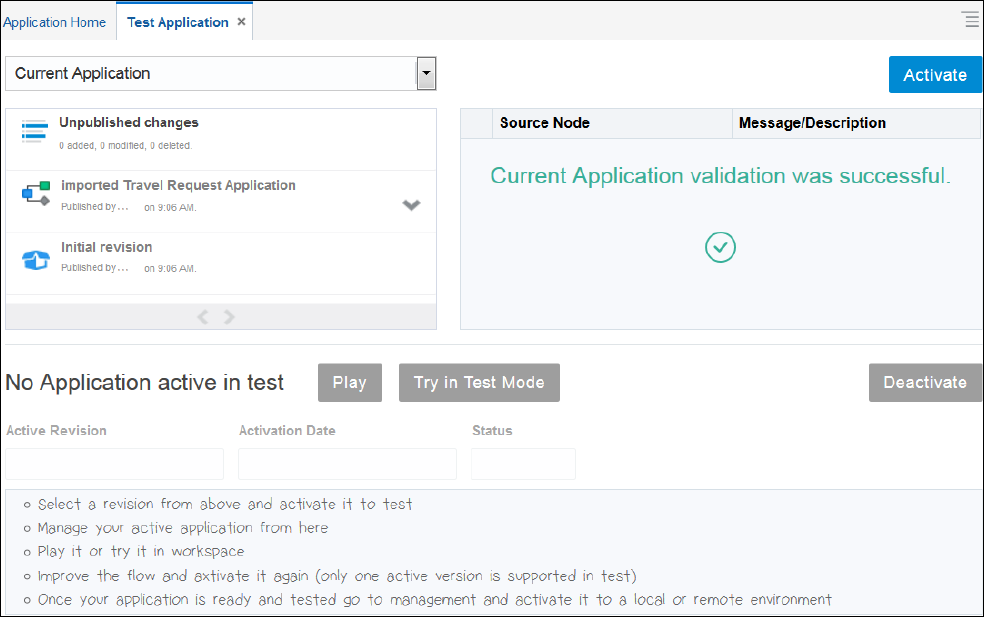Select the imported Travel Request Application icon
The height and width of the screenshot is (617, 984).
[36, 191]
